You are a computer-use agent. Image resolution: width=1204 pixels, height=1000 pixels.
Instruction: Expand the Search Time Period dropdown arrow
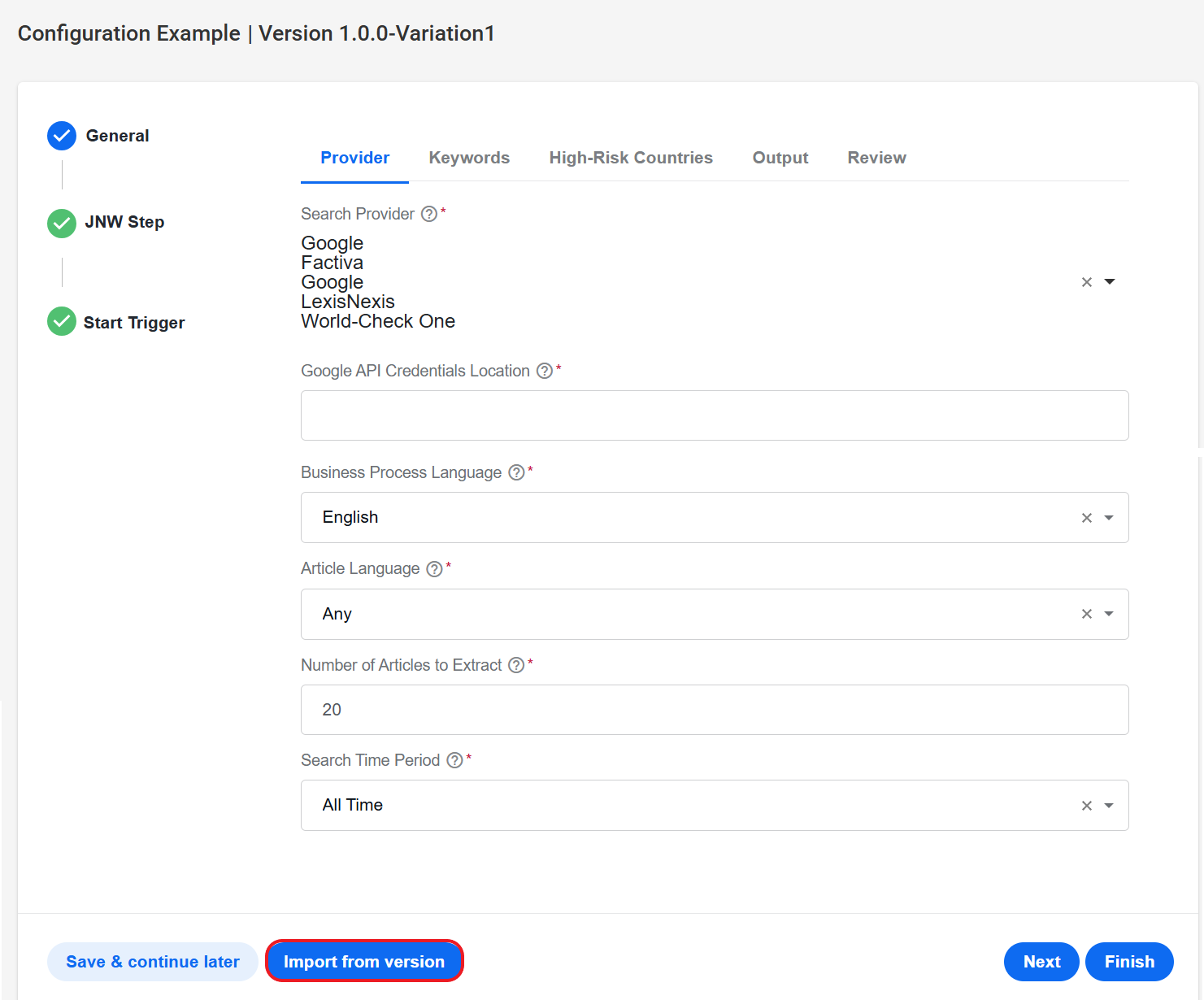[1109, 806]
